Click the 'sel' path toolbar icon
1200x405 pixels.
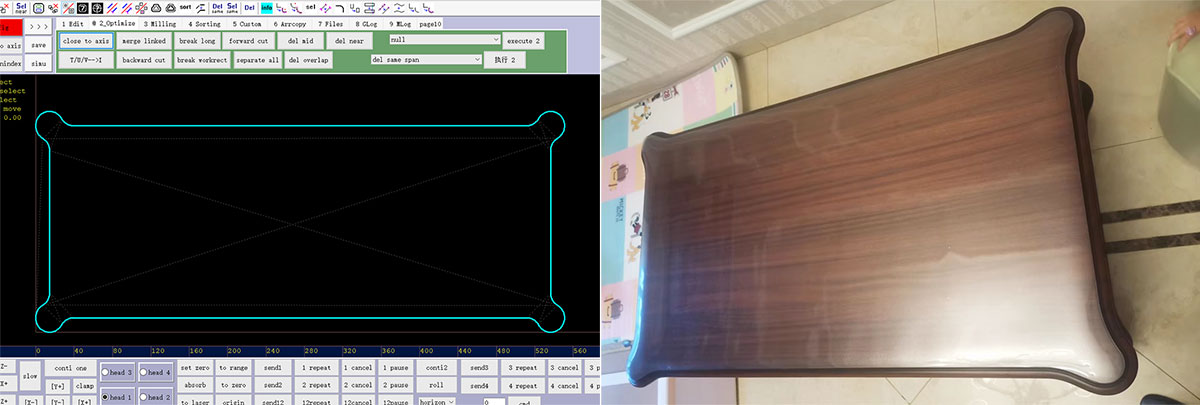click(310, 8)
